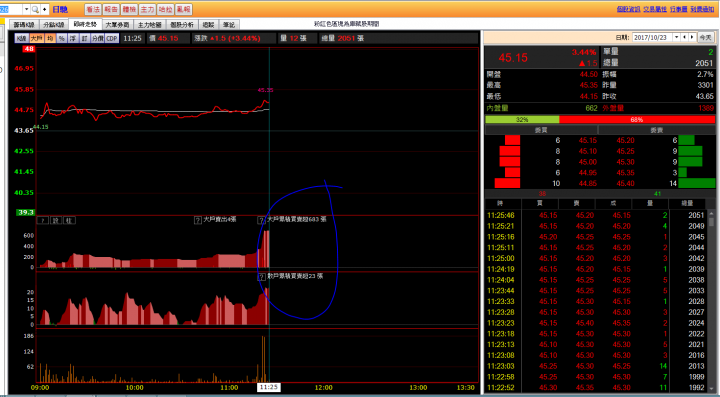Image resolution: width=720 pixels, height=397 pixels.
Task: Switch to the 主力秘籍 tab
Action: point(150,24)
